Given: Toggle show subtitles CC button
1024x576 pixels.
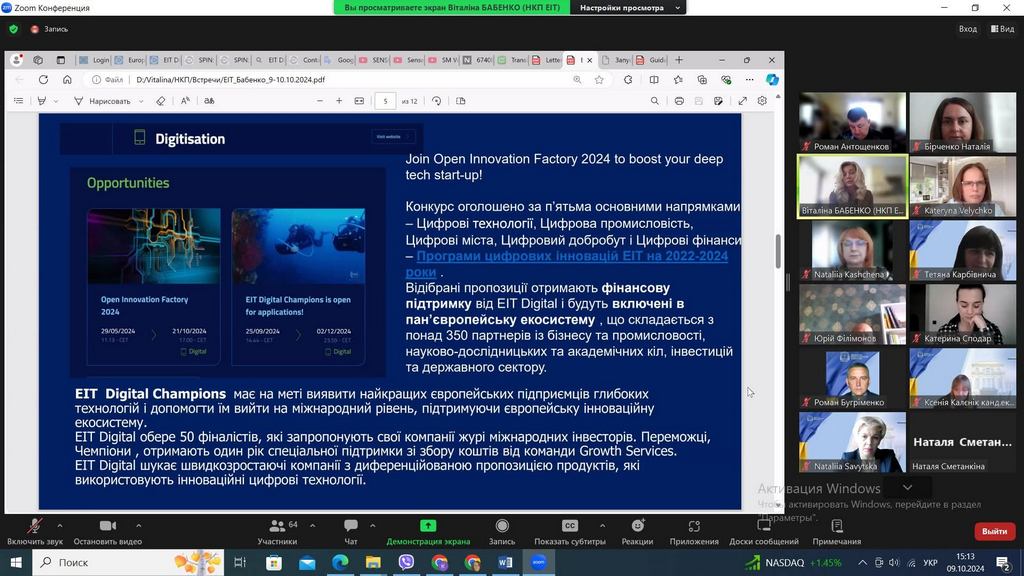Looking at the screenshot, I should click(x=570, y=526).
